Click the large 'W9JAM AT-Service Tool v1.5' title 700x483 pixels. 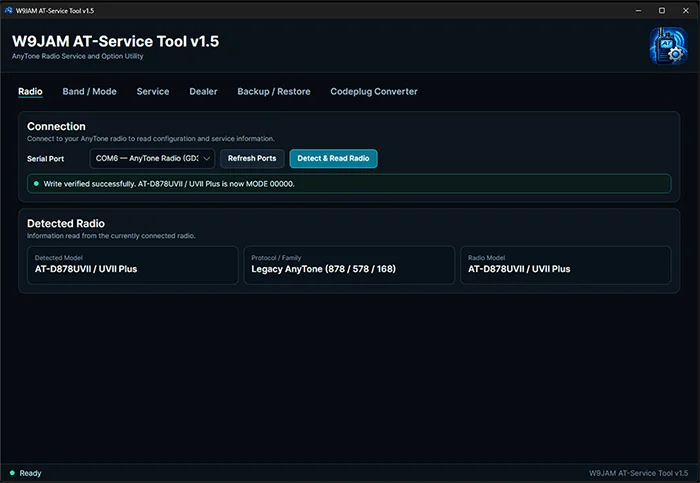pos(116,41)
